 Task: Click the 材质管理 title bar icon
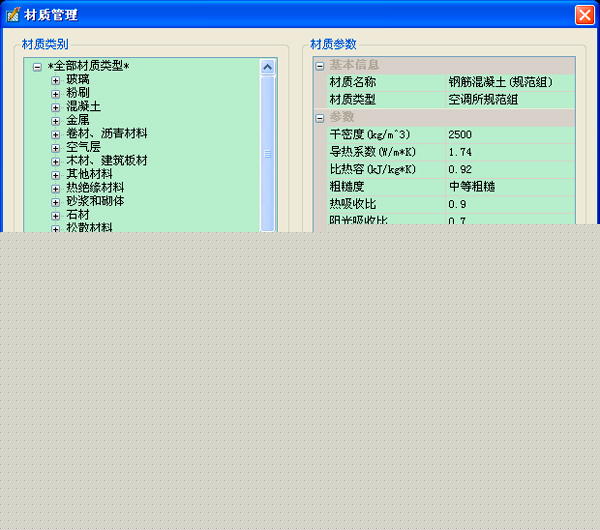(13, 15)
